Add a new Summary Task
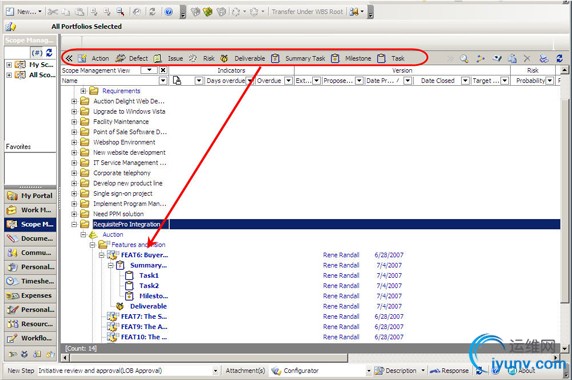Viewport: 572px width, 380px height. 298,58
